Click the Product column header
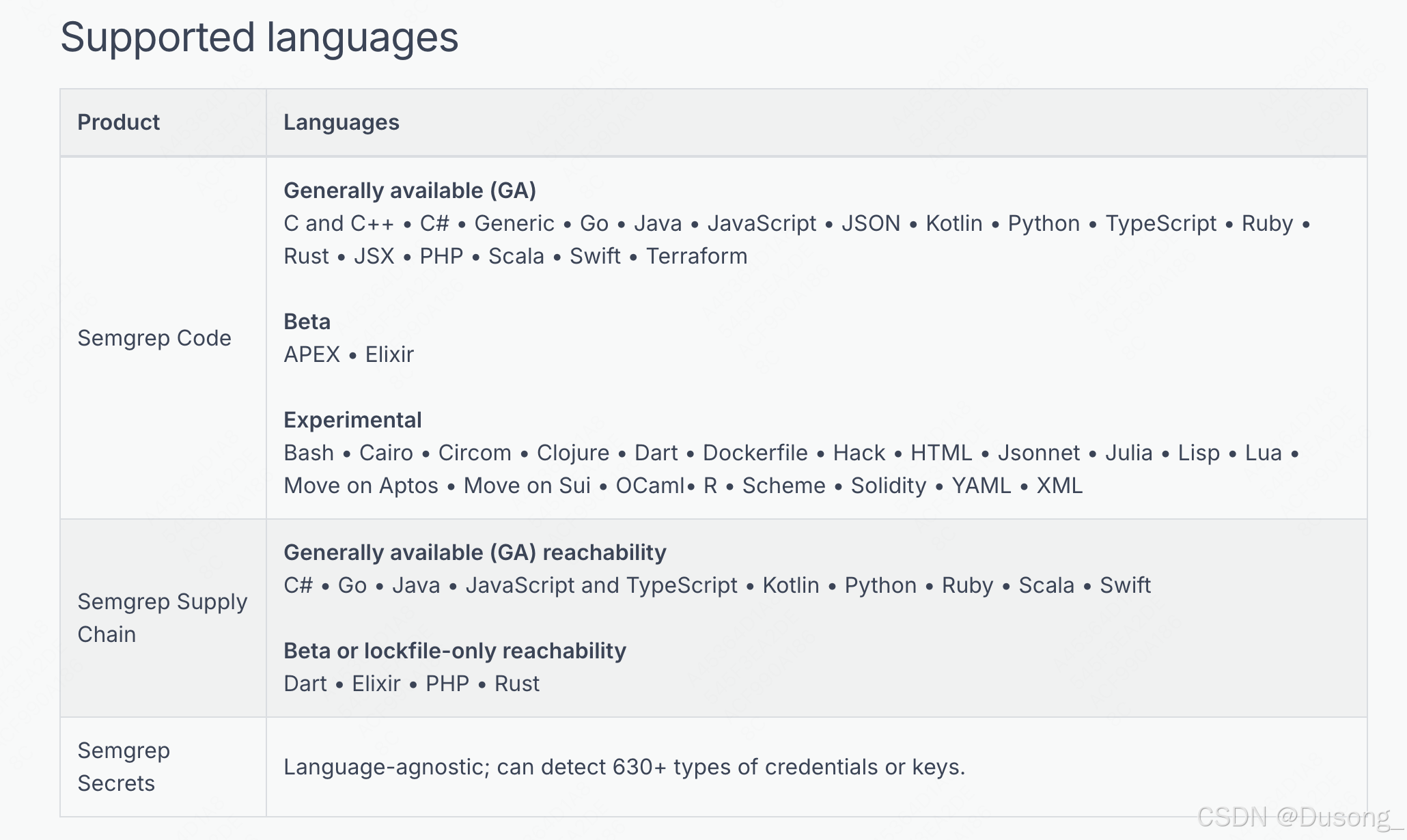This screenshot has width=1407, height=840. (x=118, y=122)
